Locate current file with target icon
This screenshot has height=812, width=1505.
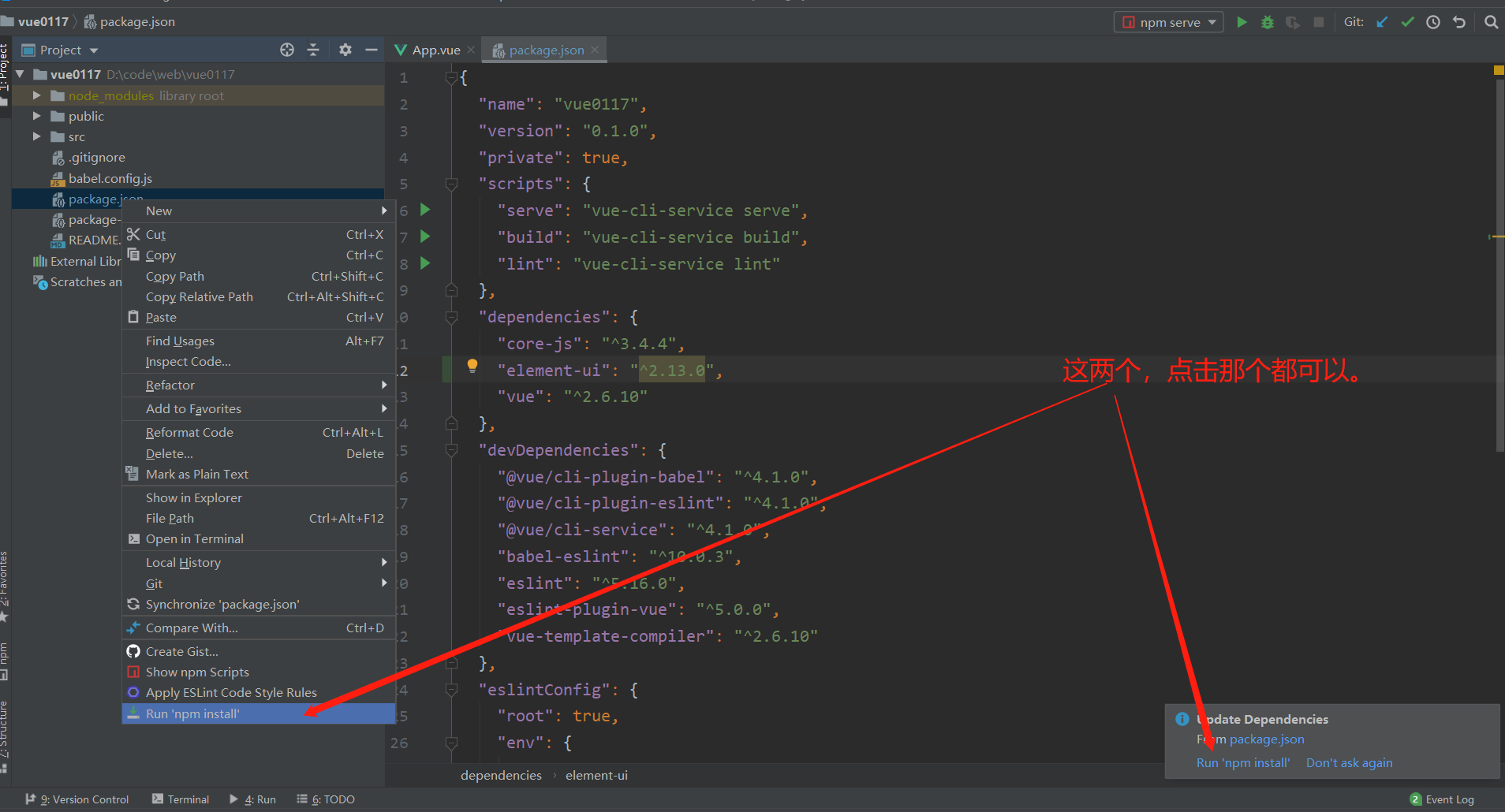tap(287, 50)
